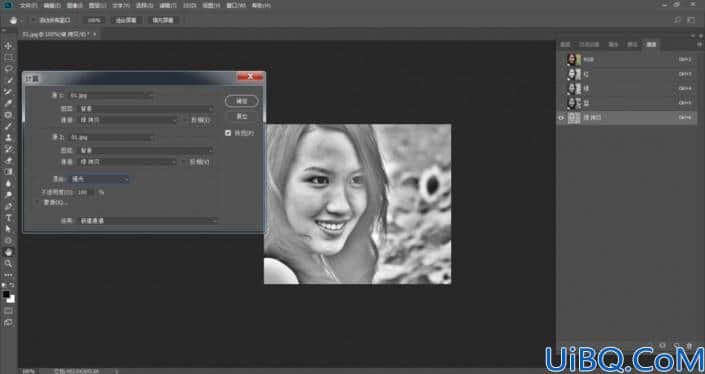This screenshot has height=374, width=705.
Task: Select the Dodge tool
Action: [8, 195]
